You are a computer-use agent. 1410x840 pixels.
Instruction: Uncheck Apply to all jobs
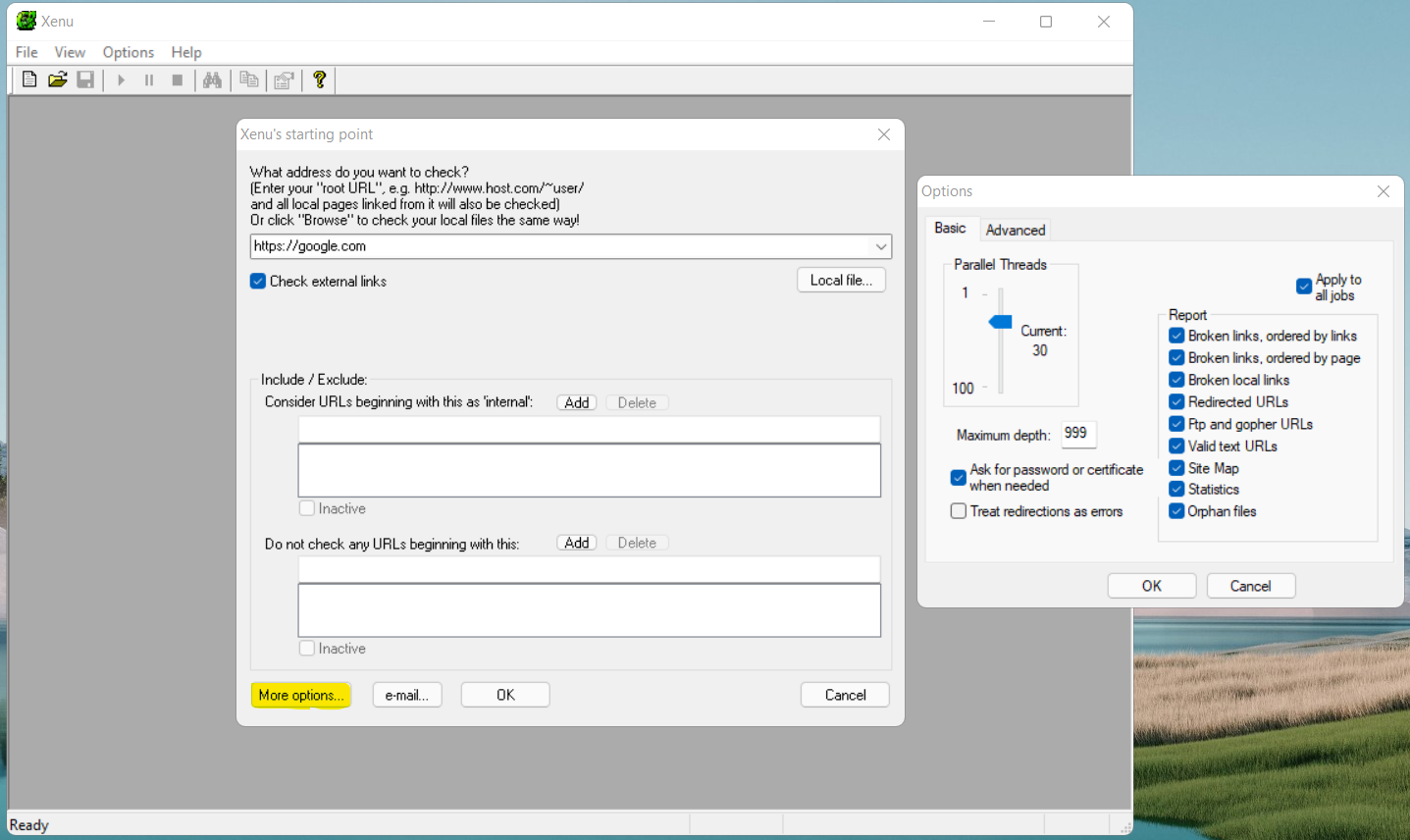pos(1304,287)
